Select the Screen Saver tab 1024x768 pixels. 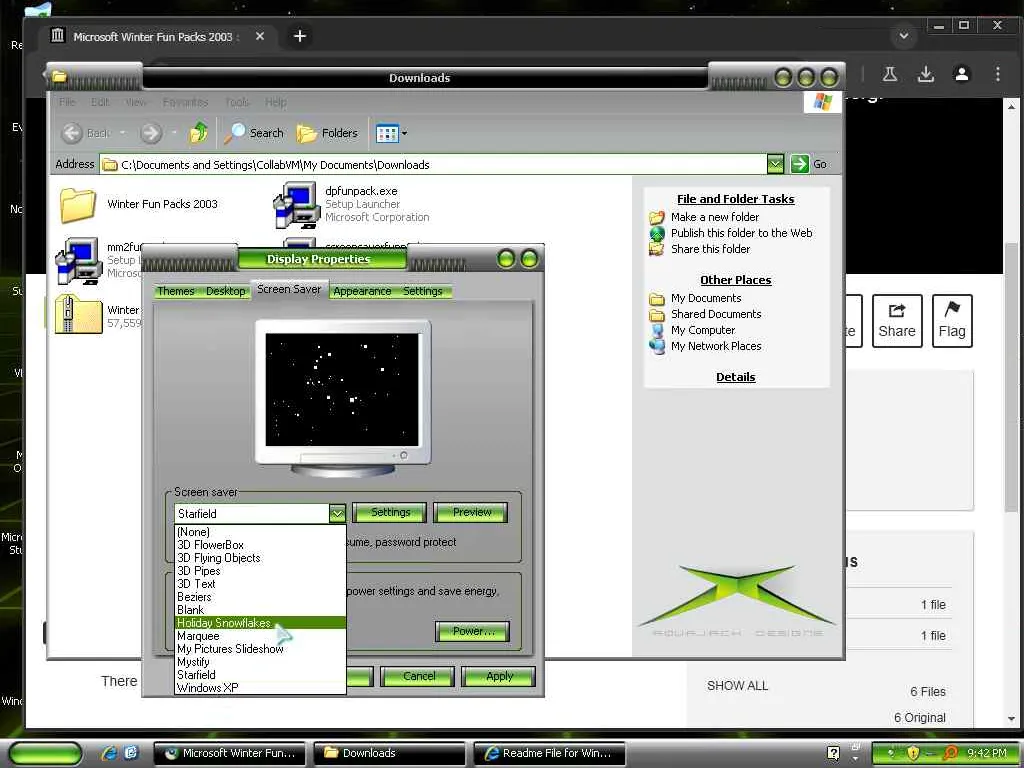point(289,289)
